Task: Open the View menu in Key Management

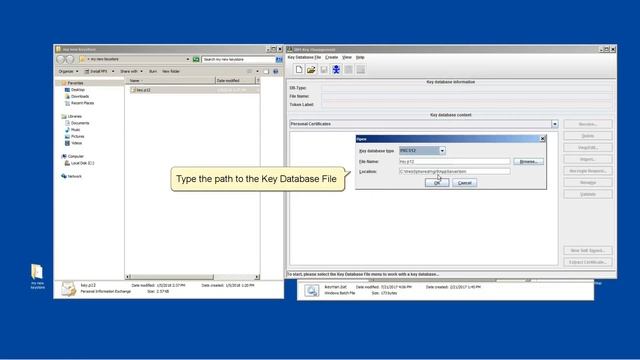Action: coord(347,58)
